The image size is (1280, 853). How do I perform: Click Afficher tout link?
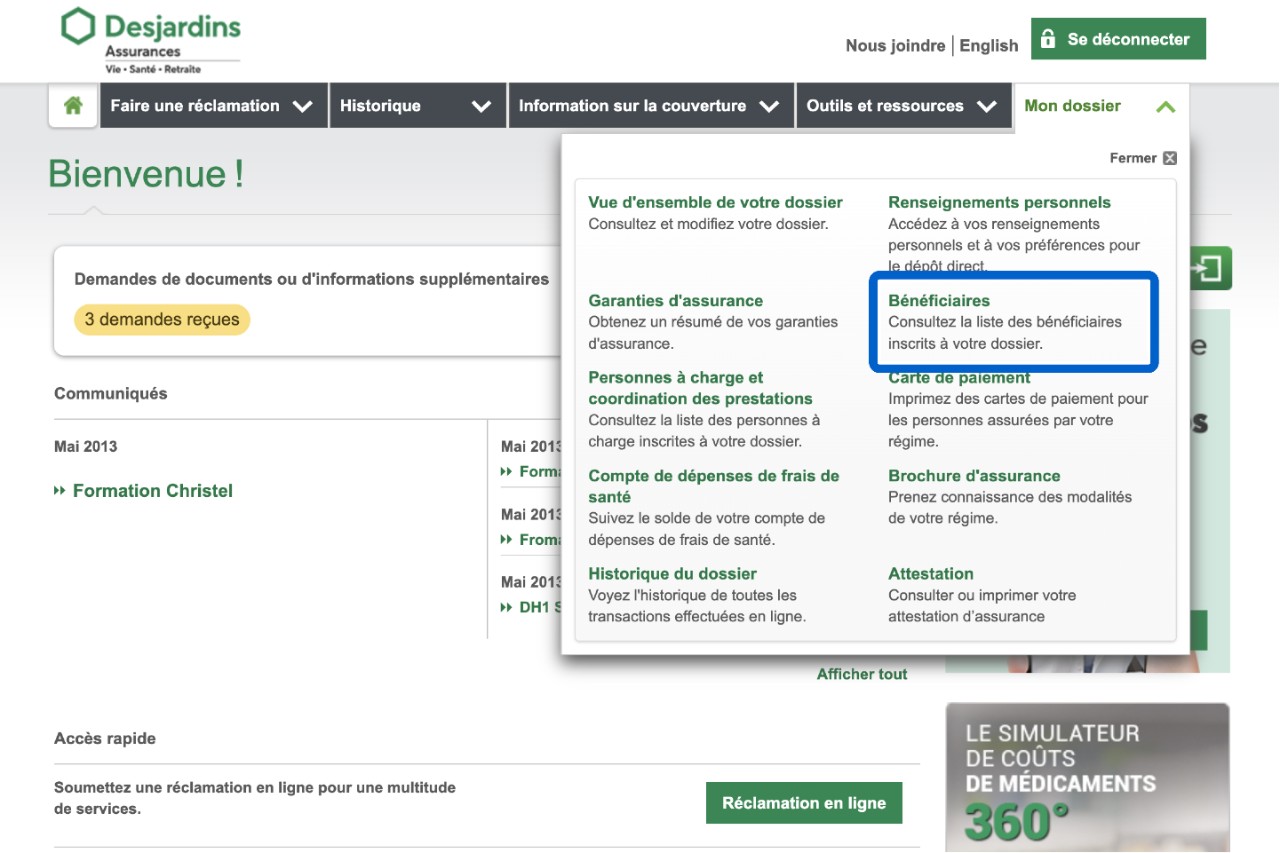pyautogui.click(x=862, y=674)
